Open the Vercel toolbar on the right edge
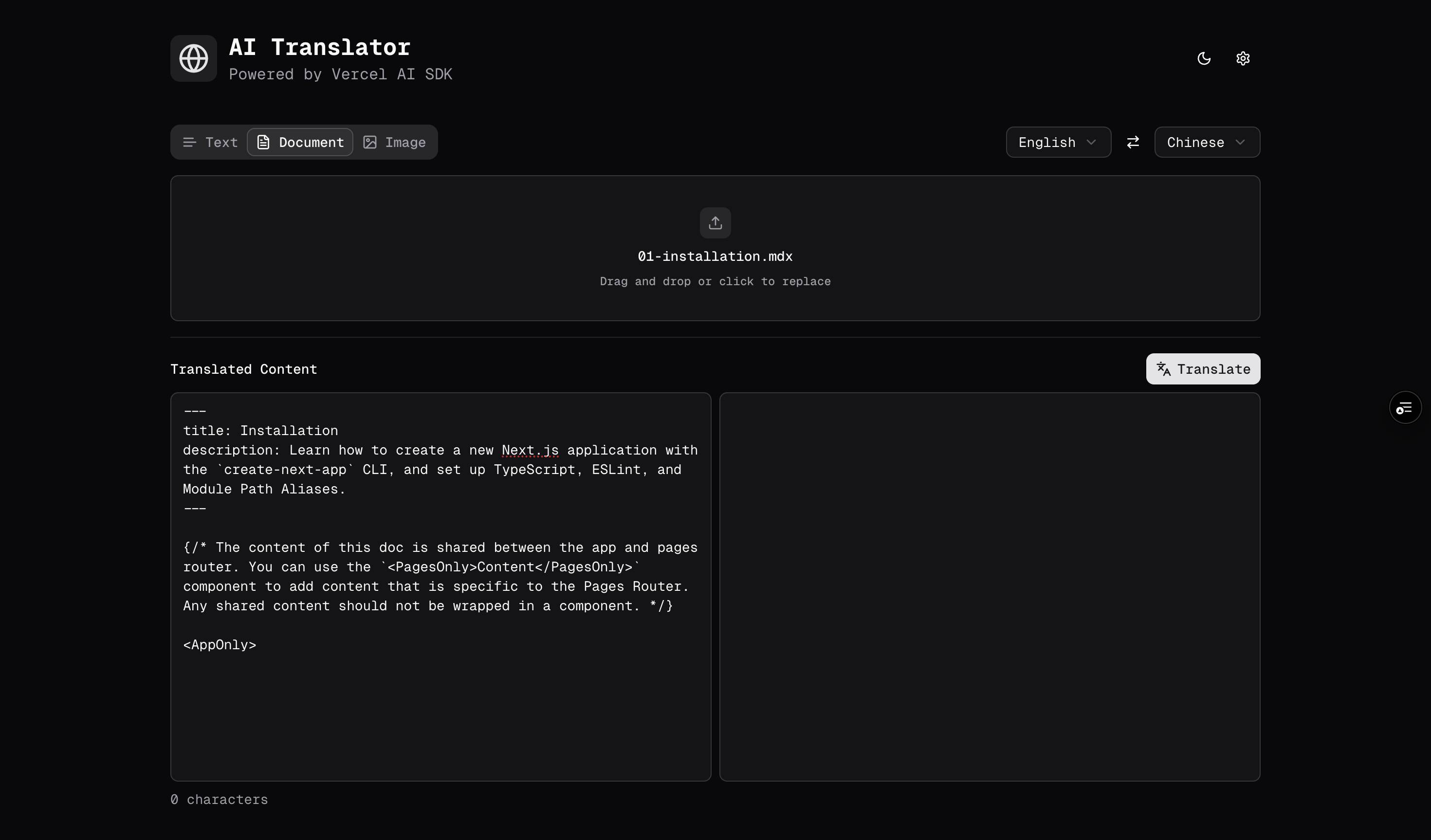Image resolution: width=1431 pixels, height=840 pixels. pos(1405,407)
